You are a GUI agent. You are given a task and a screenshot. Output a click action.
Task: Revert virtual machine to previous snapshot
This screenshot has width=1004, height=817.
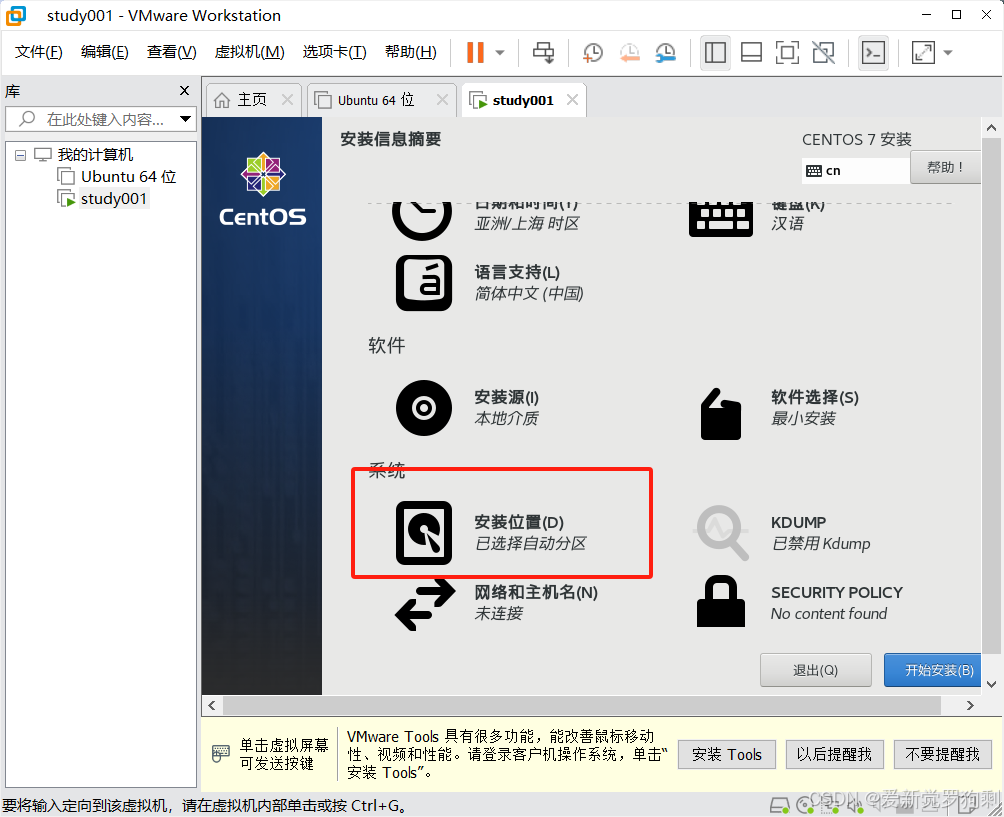tap(629, 53)
